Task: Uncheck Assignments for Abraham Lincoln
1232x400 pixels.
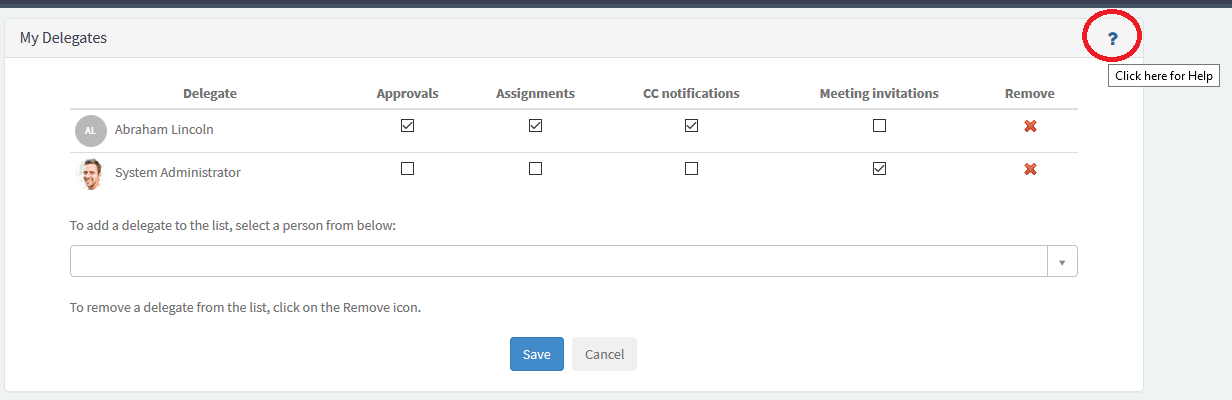Action: tap(535, 126)
